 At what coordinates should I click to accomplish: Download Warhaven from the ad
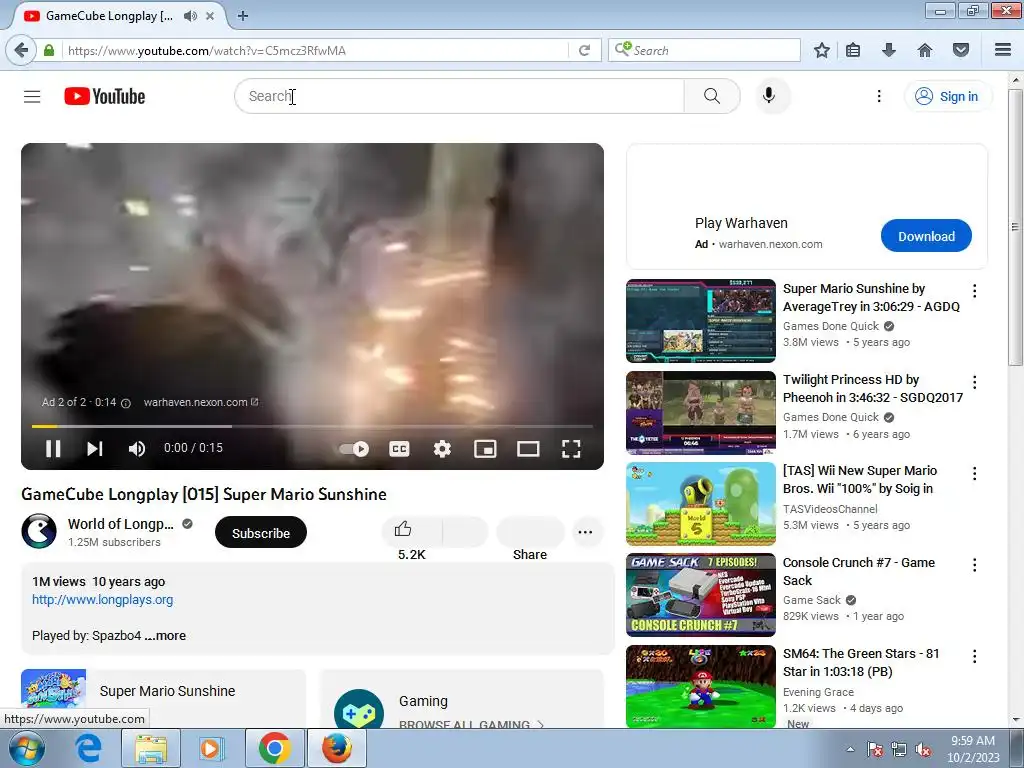point(926,236)
